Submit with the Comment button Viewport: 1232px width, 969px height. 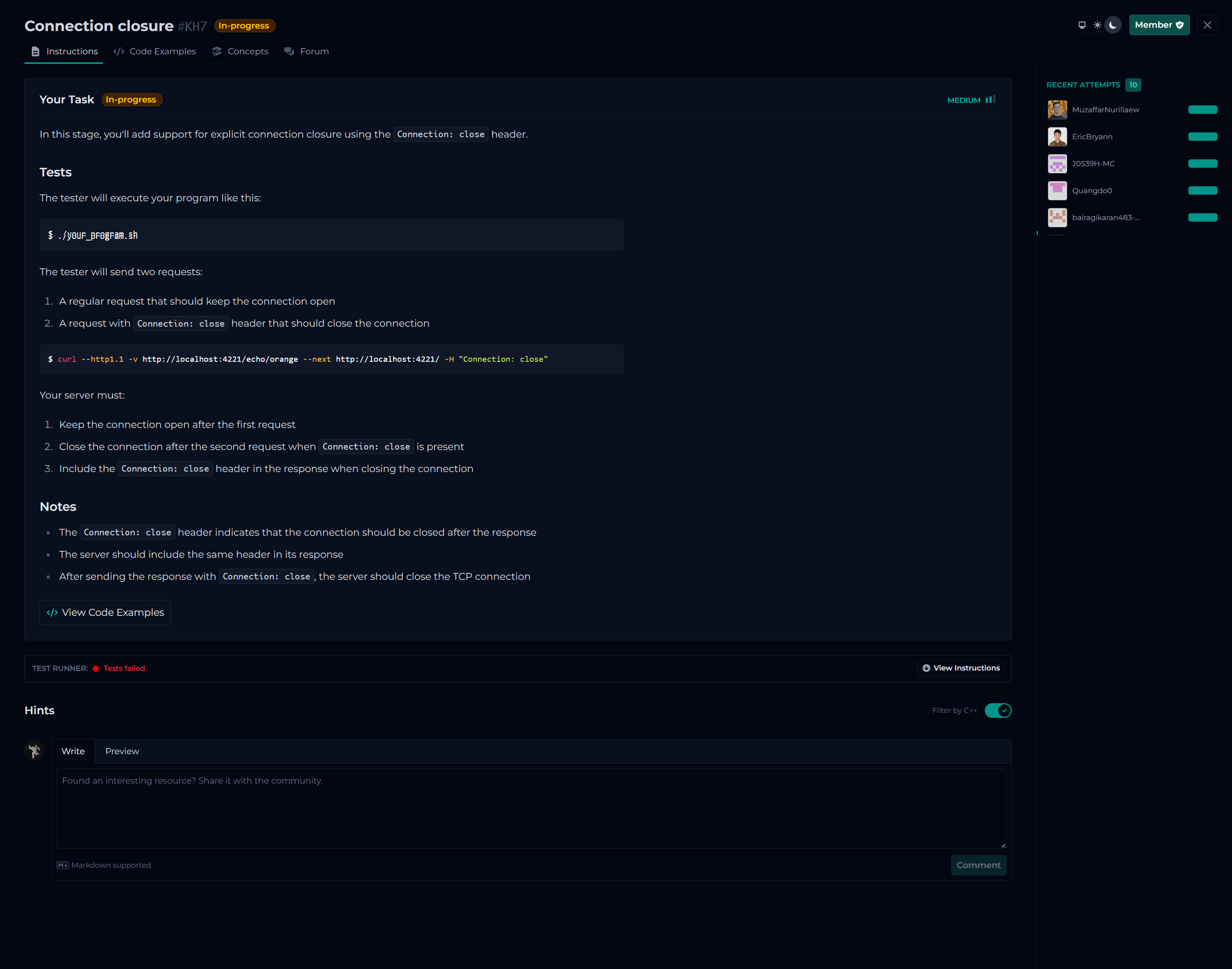coord(978,865)
